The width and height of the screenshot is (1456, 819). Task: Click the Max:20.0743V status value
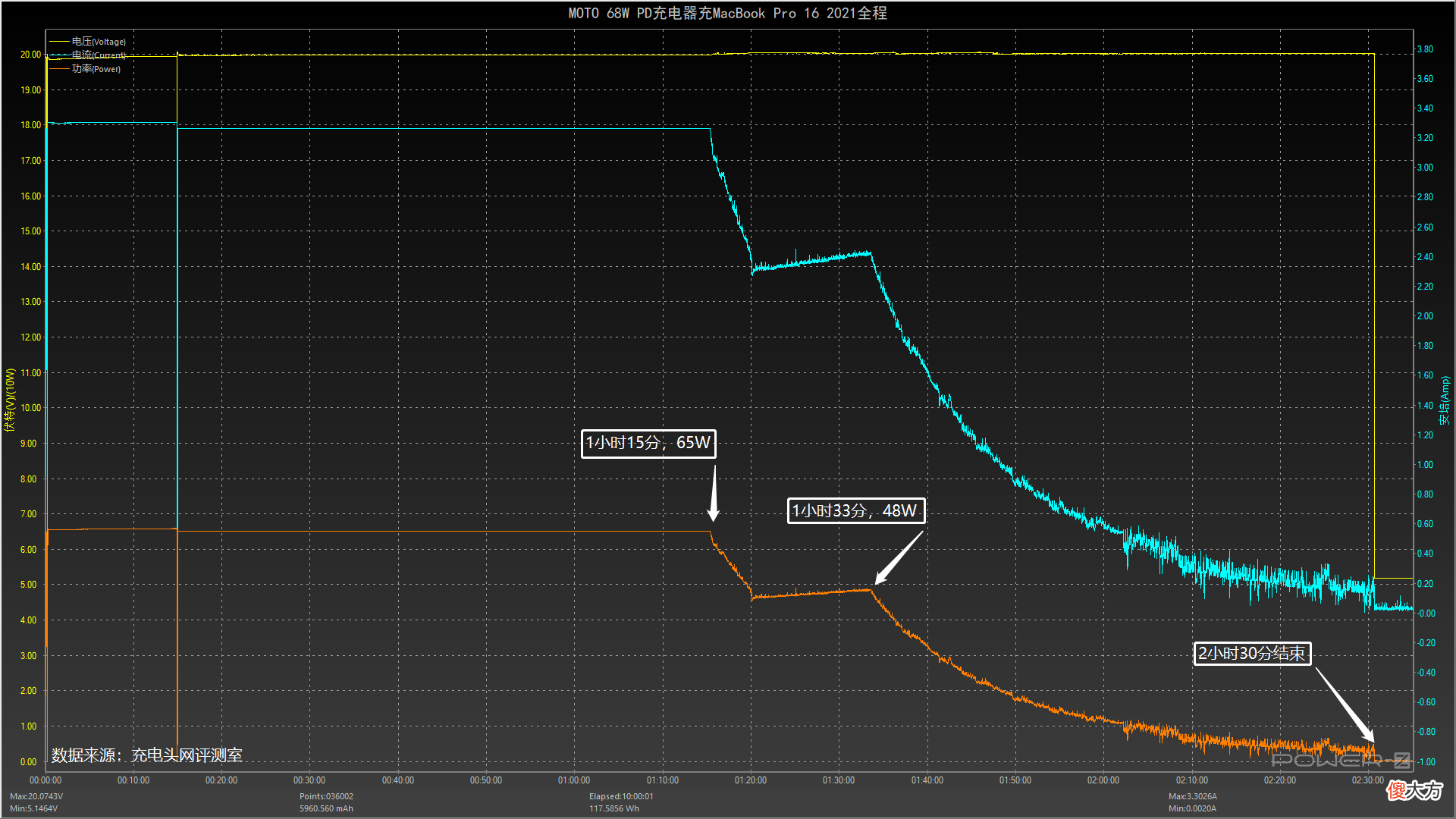click(36, 796)
